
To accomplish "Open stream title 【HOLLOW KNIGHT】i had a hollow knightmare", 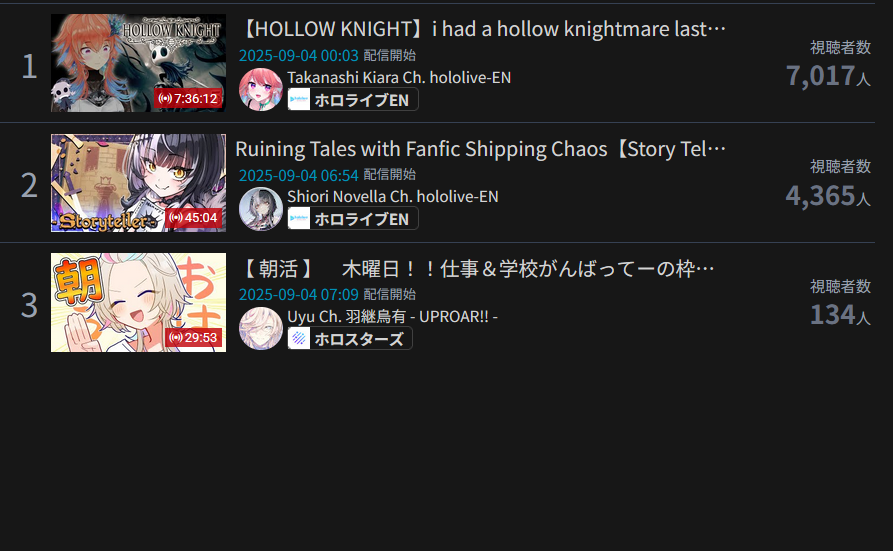I will click(482, 29).
